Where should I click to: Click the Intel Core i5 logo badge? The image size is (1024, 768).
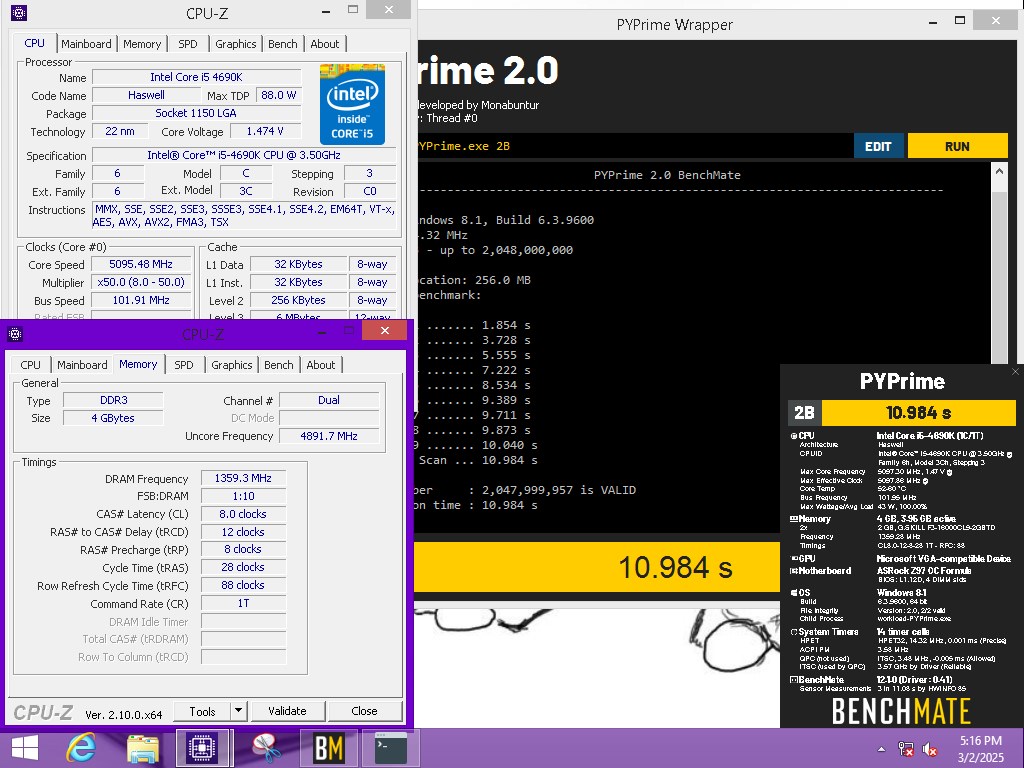coord(352,104)
